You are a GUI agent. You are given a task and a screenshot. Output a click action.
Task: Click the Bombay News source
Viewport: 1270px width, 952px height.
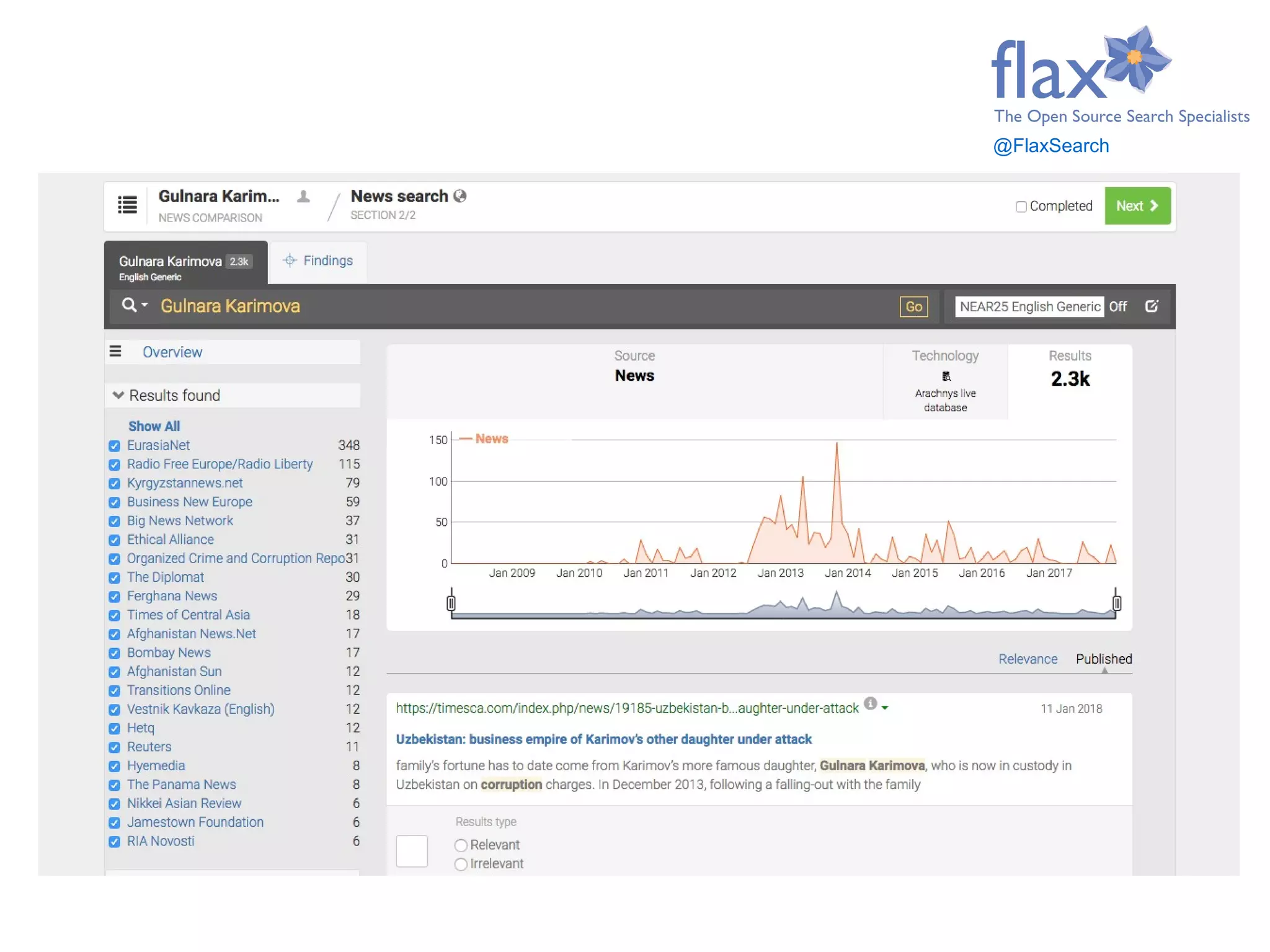(169, 653)
